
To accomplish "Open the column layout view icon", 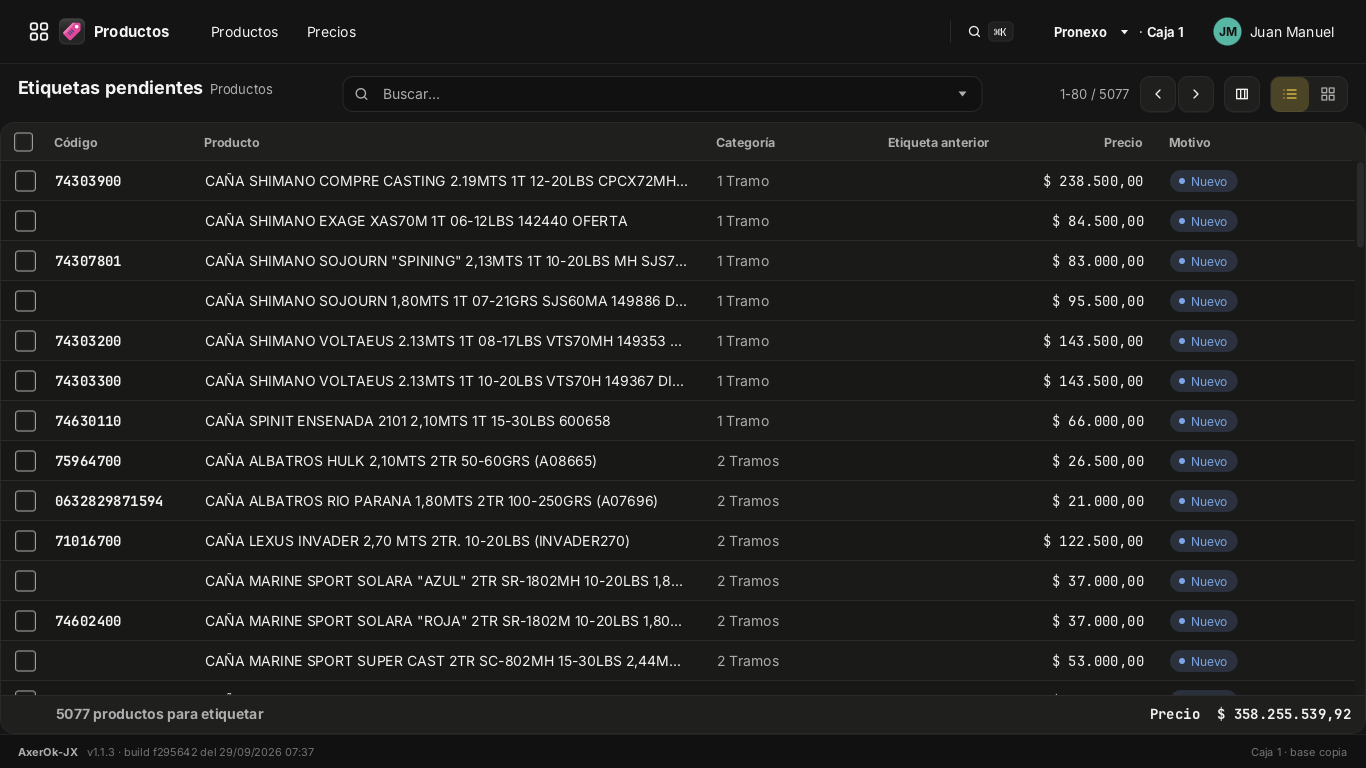I will coord(1242,94).
